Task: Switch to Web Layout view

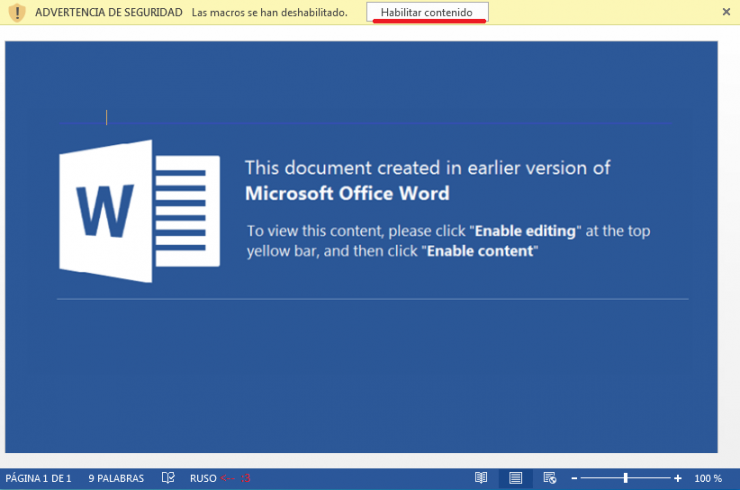Action: [x=550, y=478]
